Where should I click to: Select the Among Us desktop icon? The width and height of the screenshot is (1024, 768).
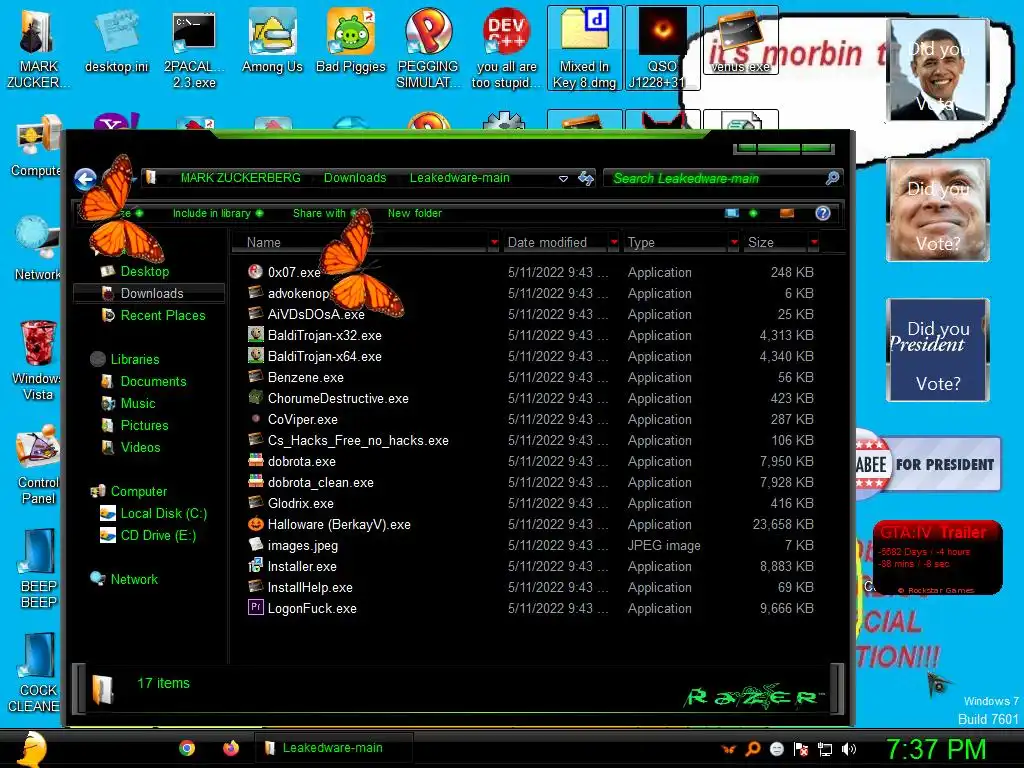click(272, 40)
